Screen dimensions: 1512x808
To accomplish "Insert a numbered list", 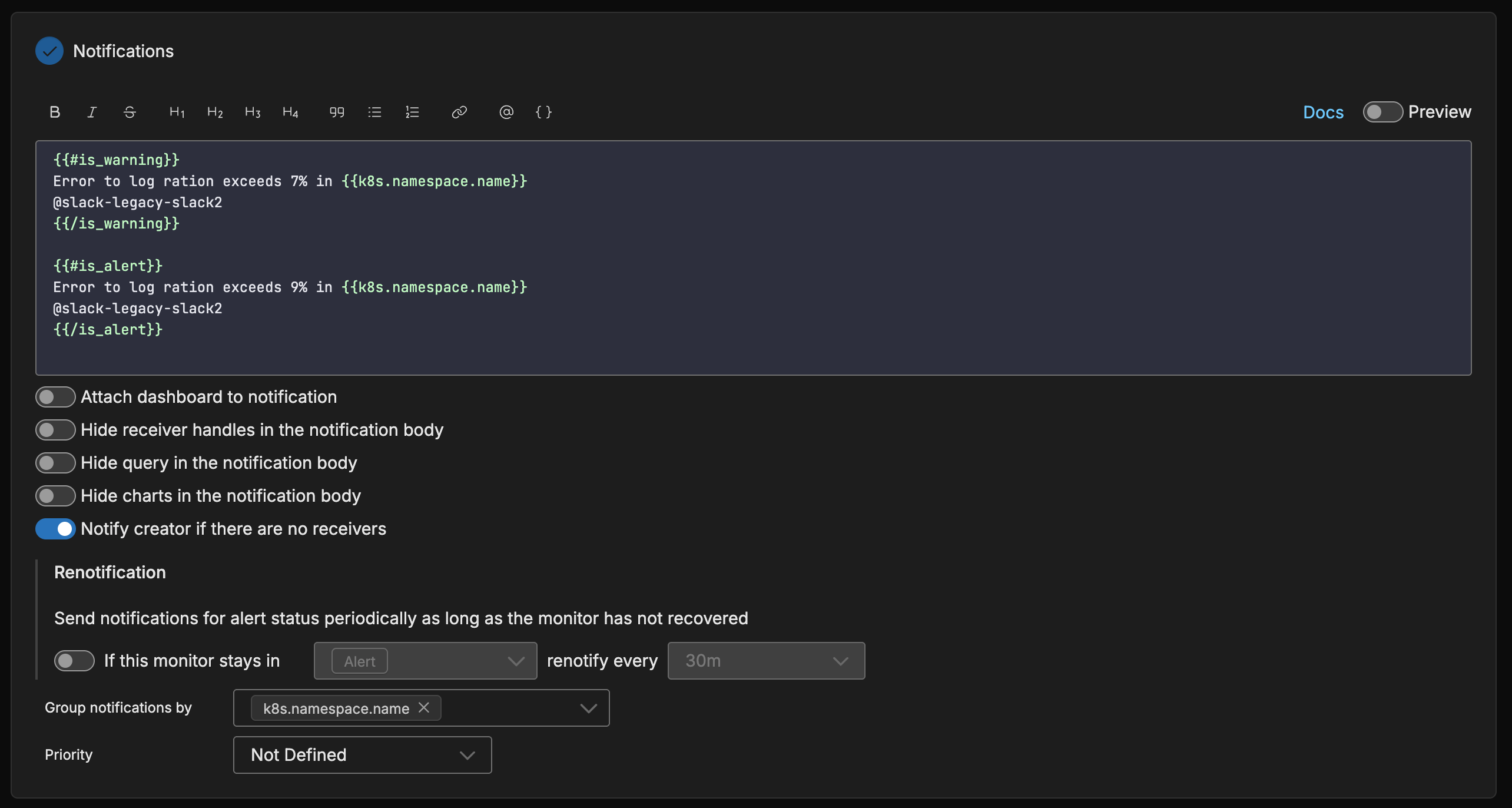I will click(x=412, y=112).
